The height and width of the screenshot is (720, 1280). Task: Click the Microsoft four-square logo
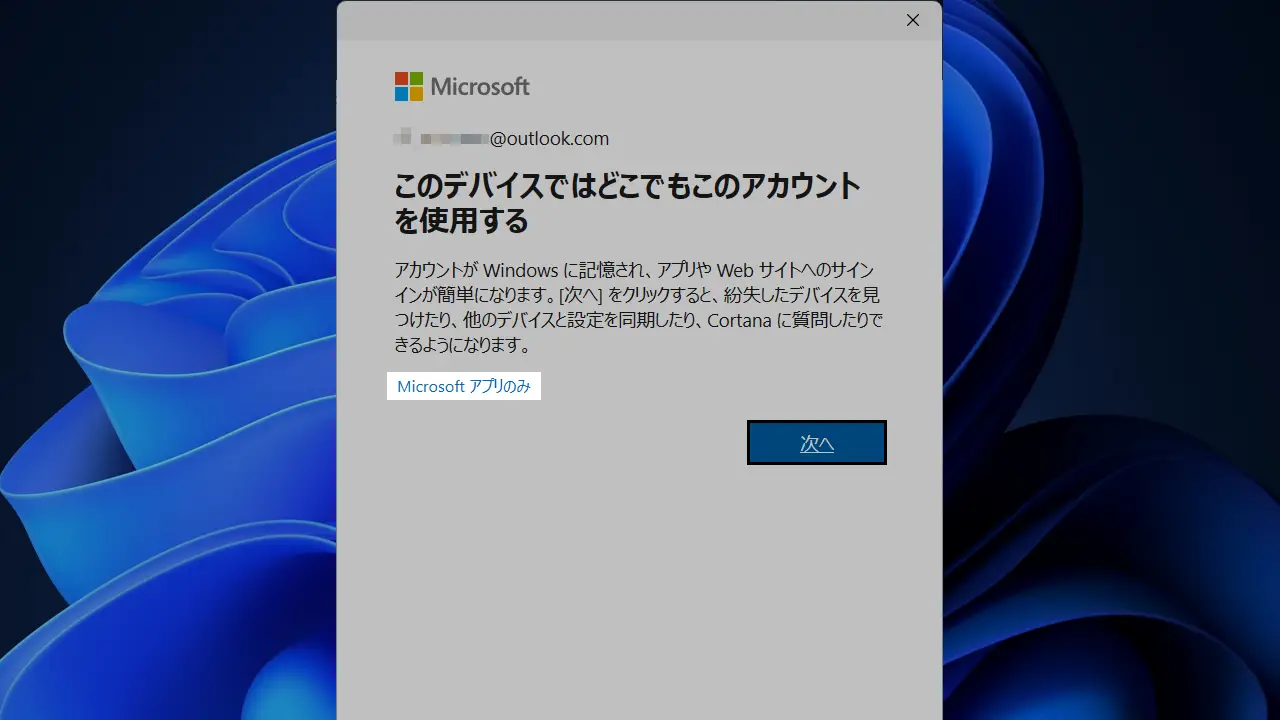click(x=408, y=86)
